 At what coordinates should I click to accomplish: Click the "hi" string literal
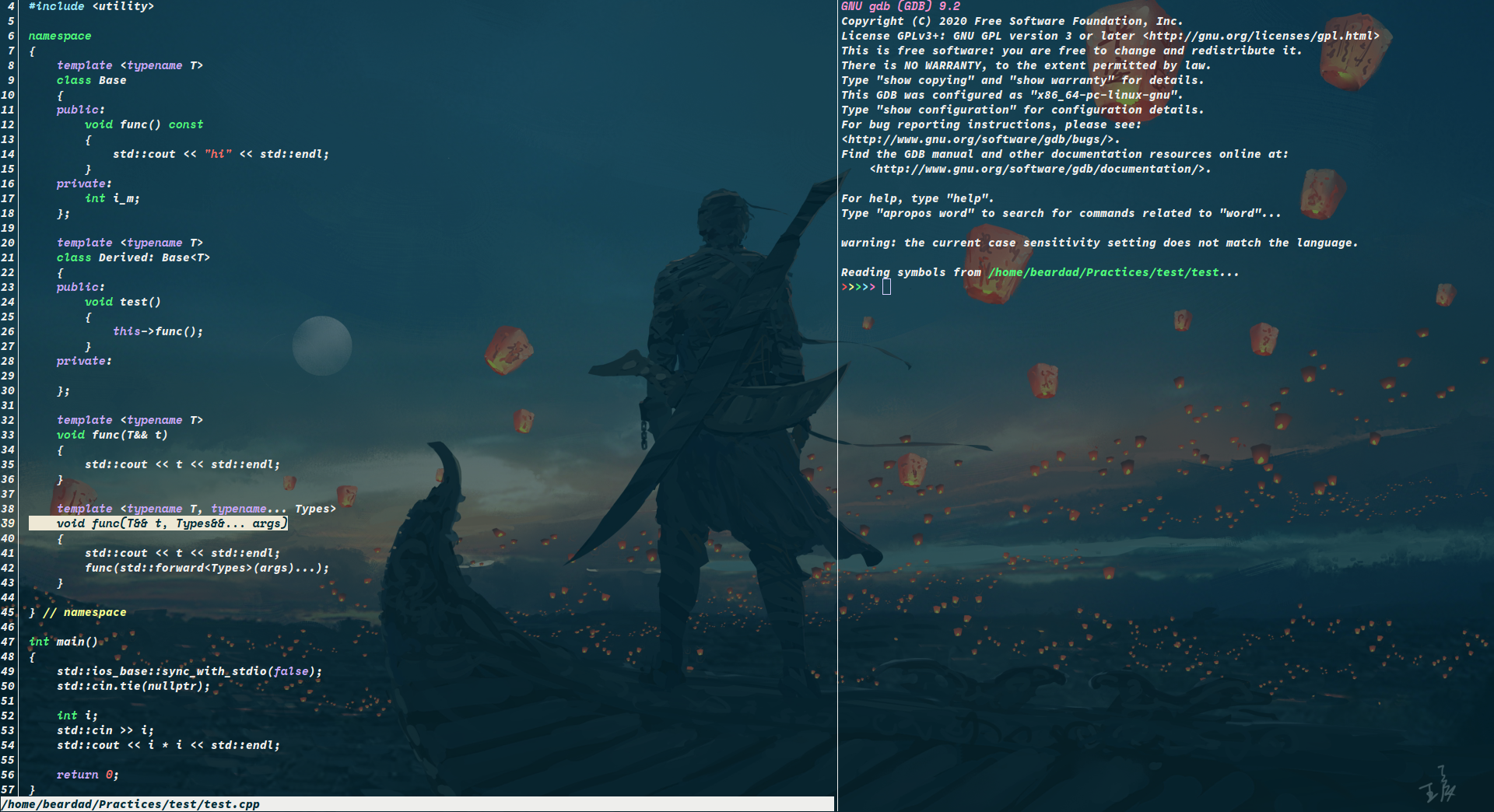(x=219, y=154)
